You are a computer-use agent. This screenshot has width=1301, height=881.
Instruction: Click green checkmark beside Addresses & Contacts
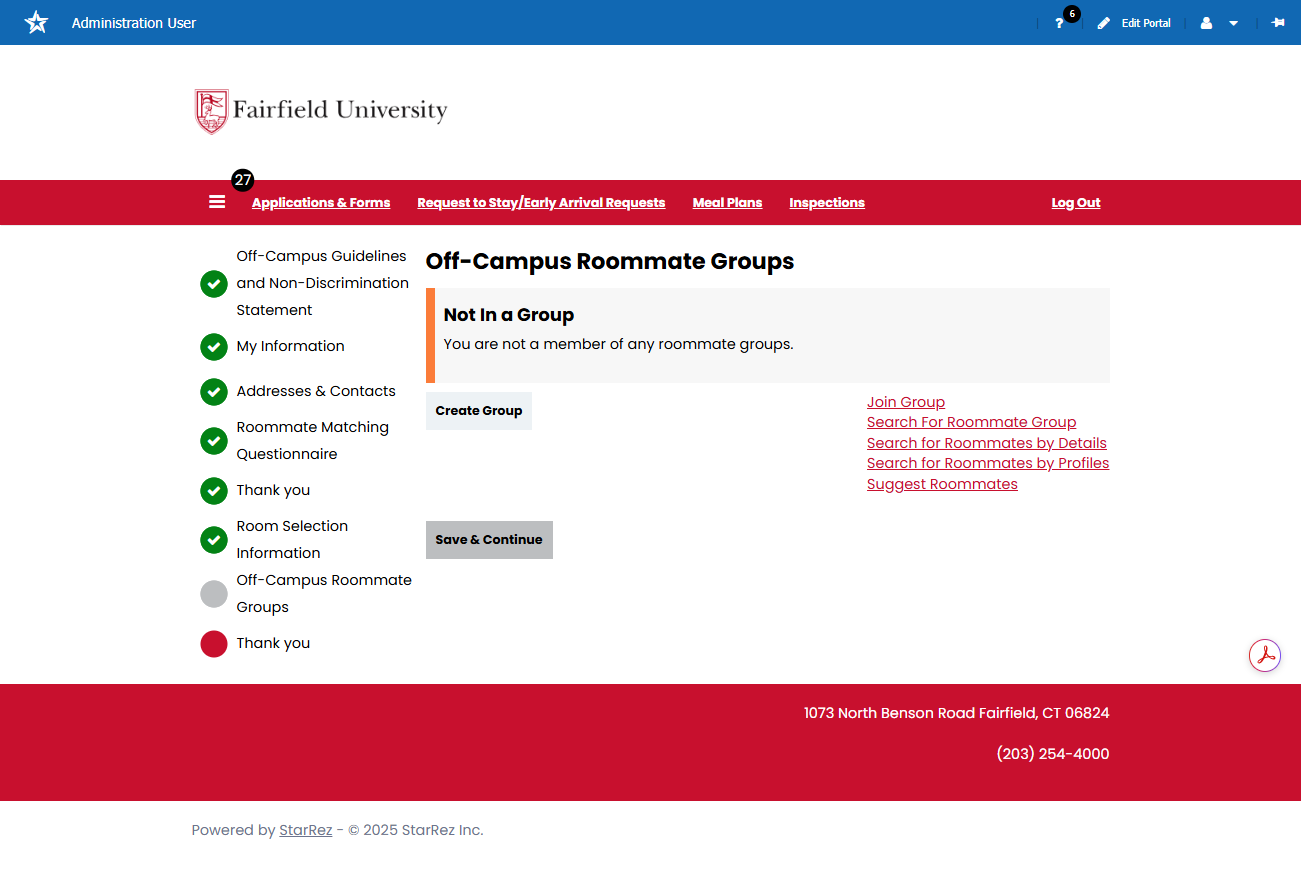[214, 392]
